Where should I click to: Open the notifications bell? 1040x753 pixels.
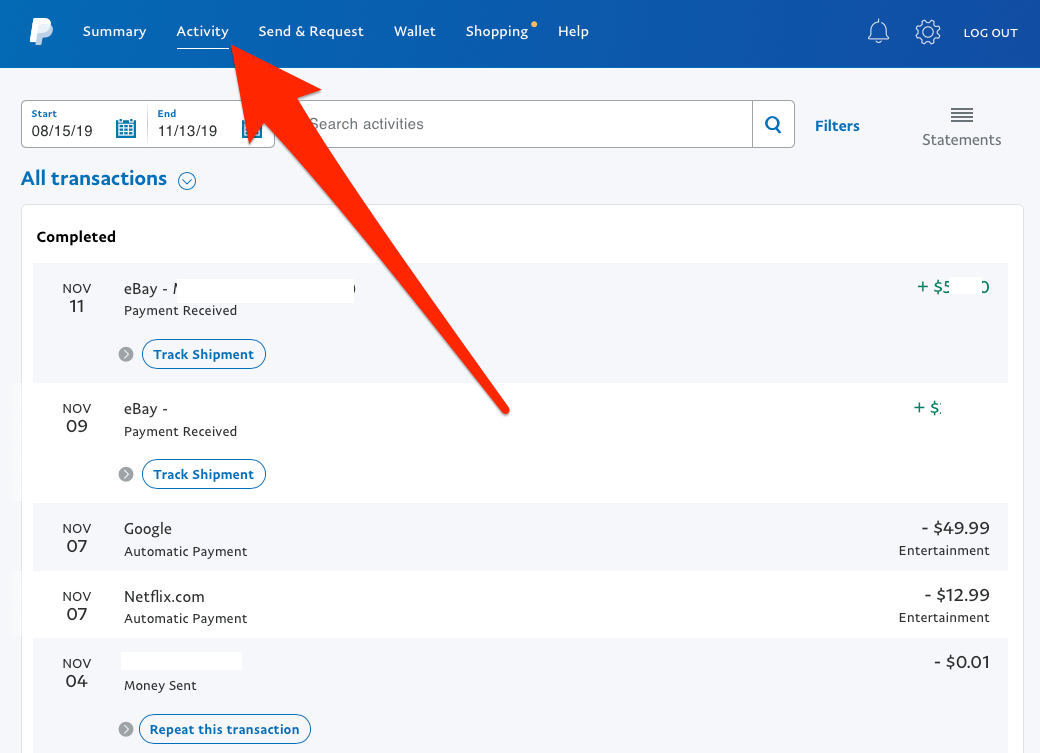point(878,31)
